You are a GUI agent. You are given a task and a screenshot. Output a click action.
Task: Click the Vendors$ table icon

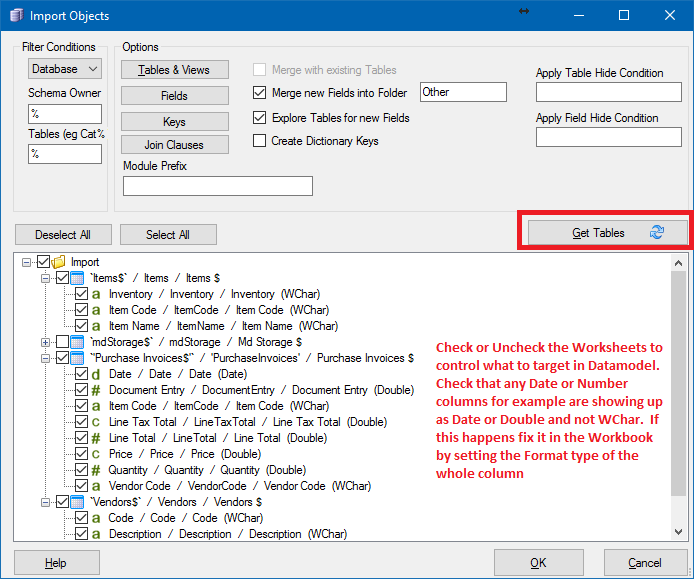click(77, 502)
